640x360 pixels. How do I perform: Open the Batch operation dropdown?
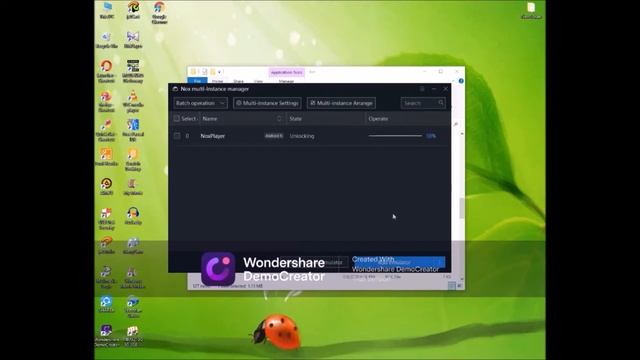click(x=200, y=103)
